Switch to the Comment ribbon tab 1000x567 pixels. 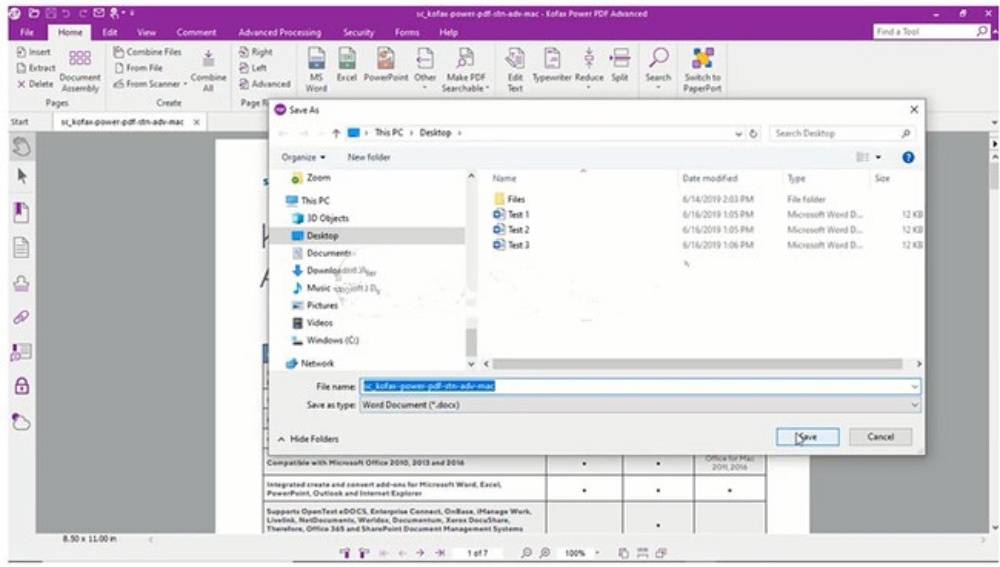tap(196, 32)
